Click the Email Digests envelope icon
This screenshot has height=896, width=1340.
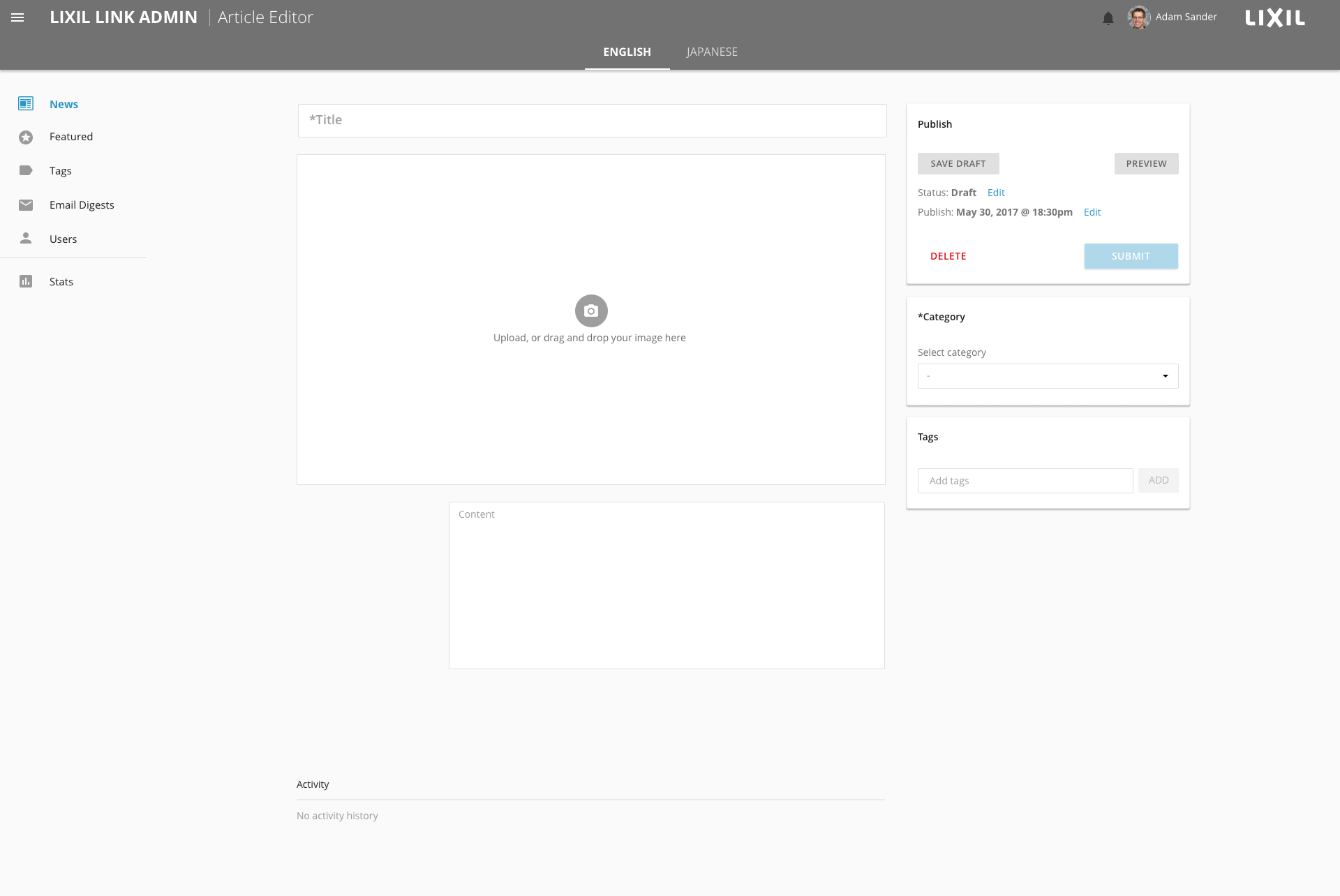pyautogui.click(x=26, y=204)
